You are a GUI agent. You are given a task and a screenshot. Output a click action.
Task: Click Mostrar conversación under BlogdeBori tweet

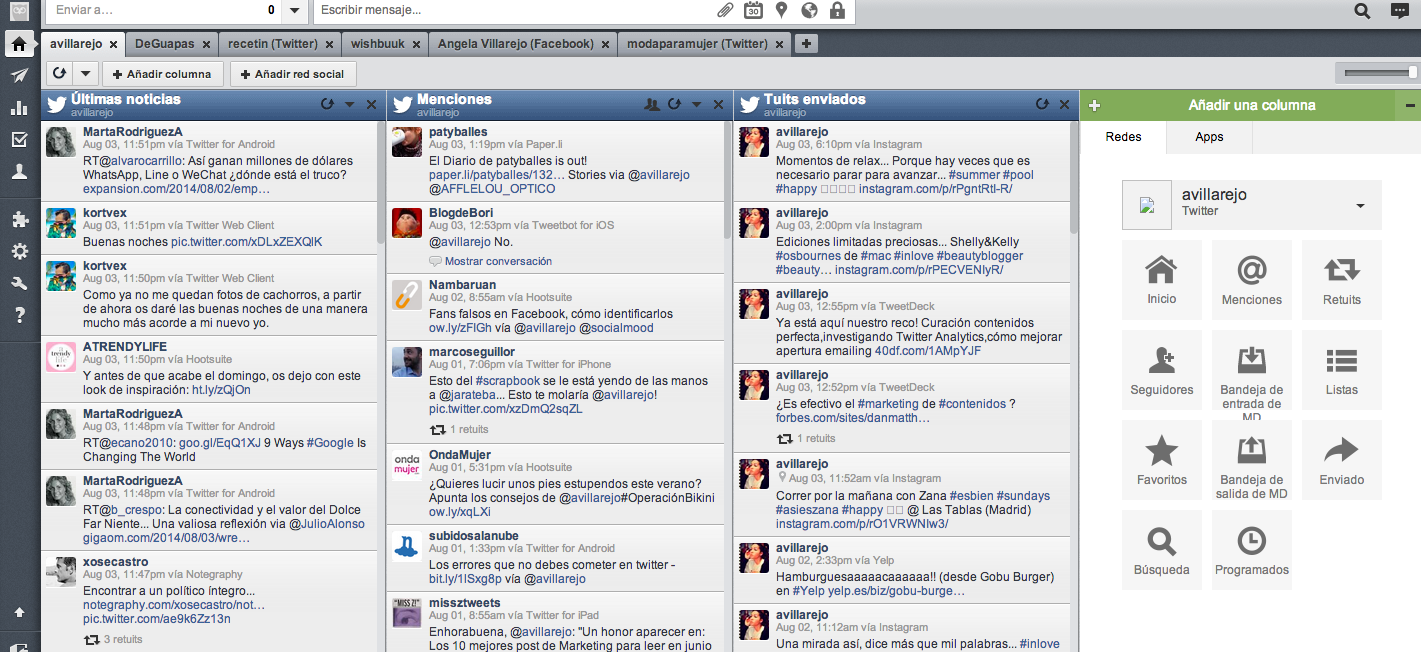[498, 261]
